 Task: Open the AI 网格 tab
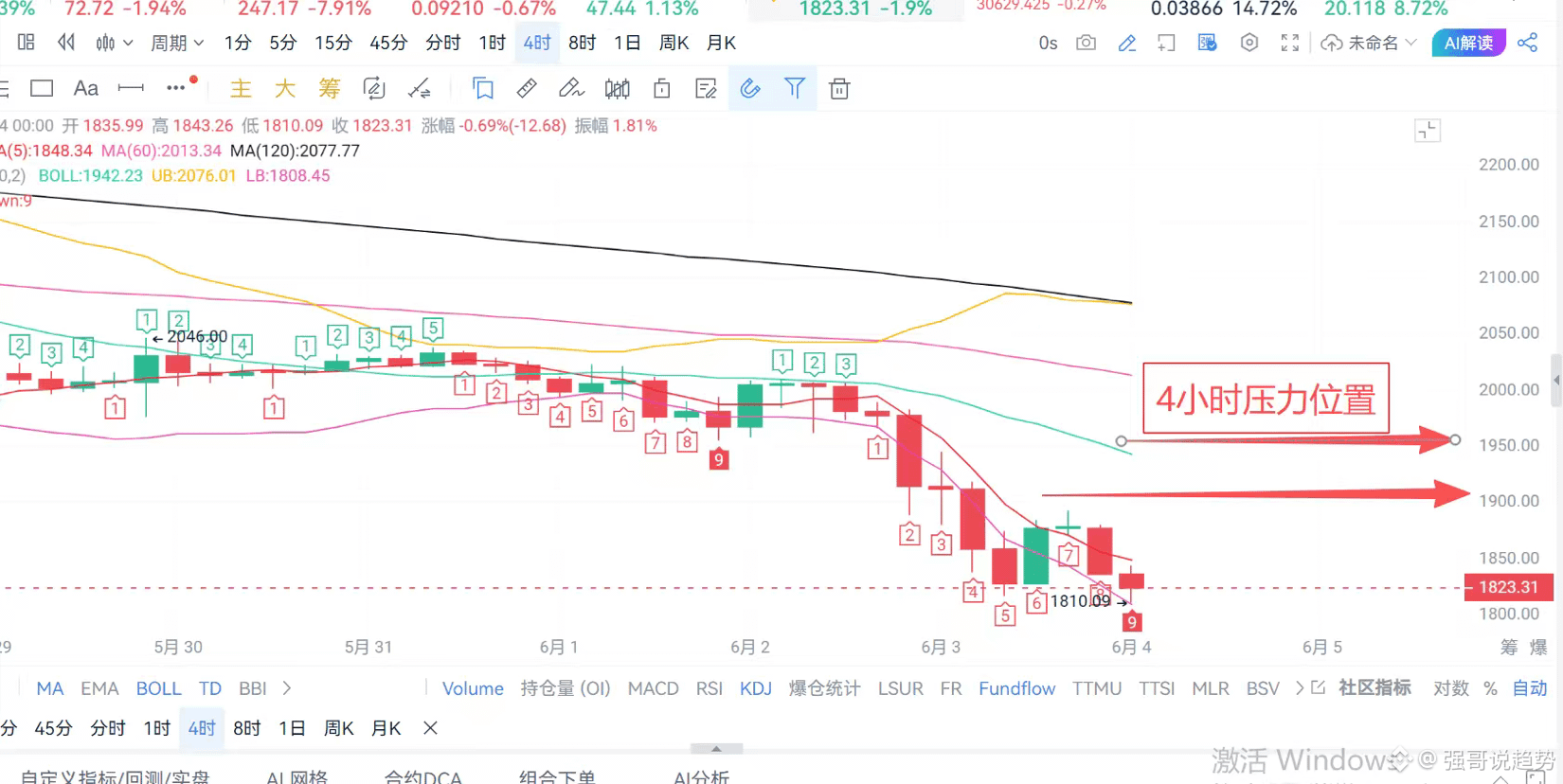click(x=297, y=776)
